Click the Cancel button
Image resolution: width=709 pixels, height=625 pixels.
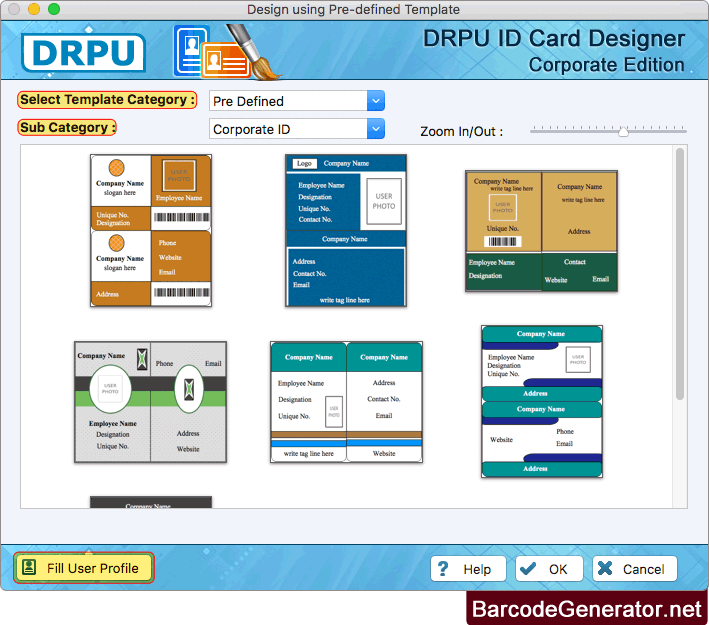click(x=635, y=569)
